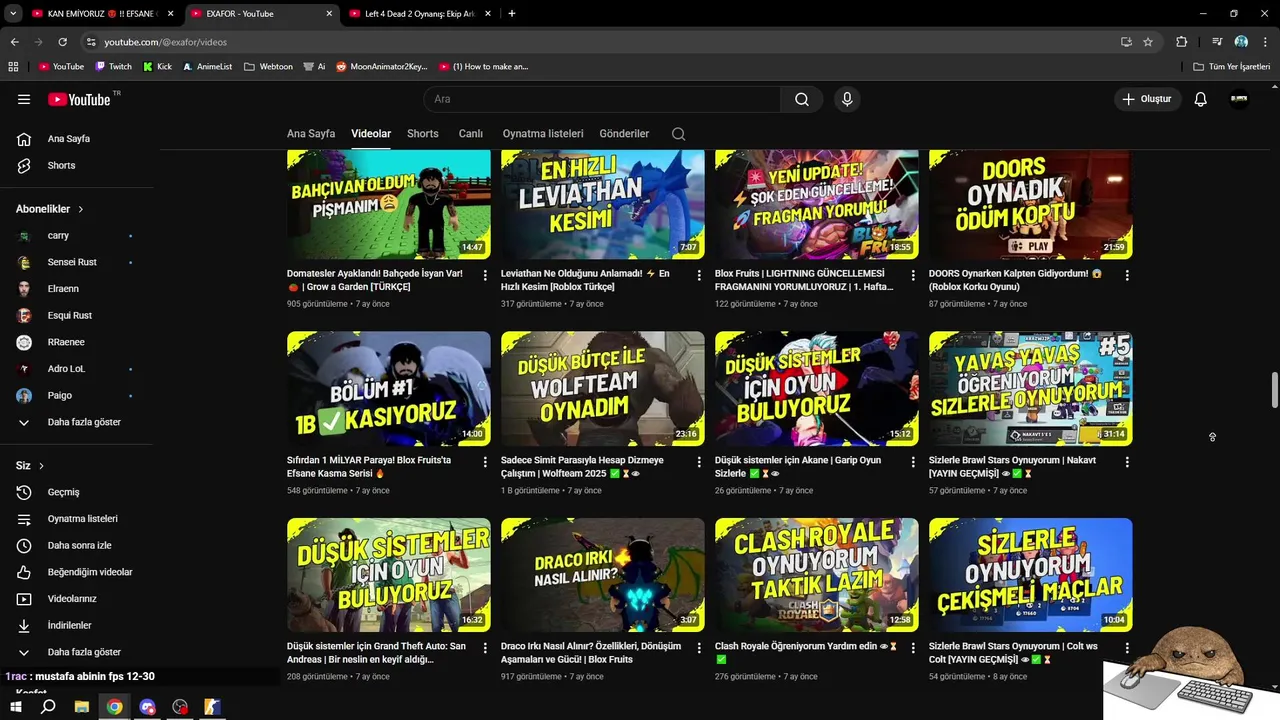Open Sizlerle Brawl Stars Colt video title
Image resolution: width=1280 pixels, height=720 pixels.
[x=1014, y=653]
